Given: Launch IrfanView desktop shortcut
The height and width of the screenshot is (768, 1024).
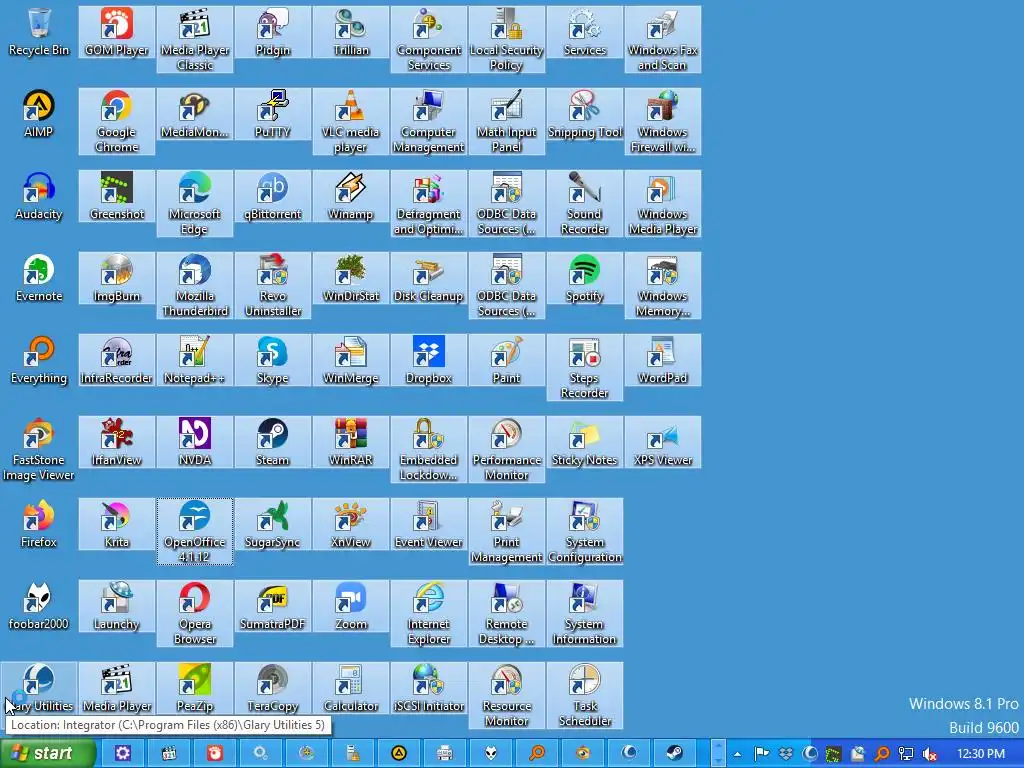Looking at the screenshot, I should click(117, 442).
